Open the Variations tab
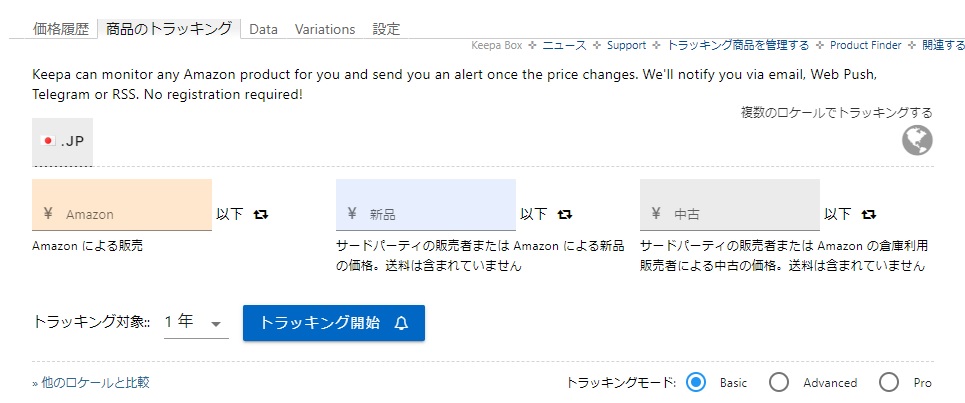This screenshot has width=965, height=403. tap(325, 29)
